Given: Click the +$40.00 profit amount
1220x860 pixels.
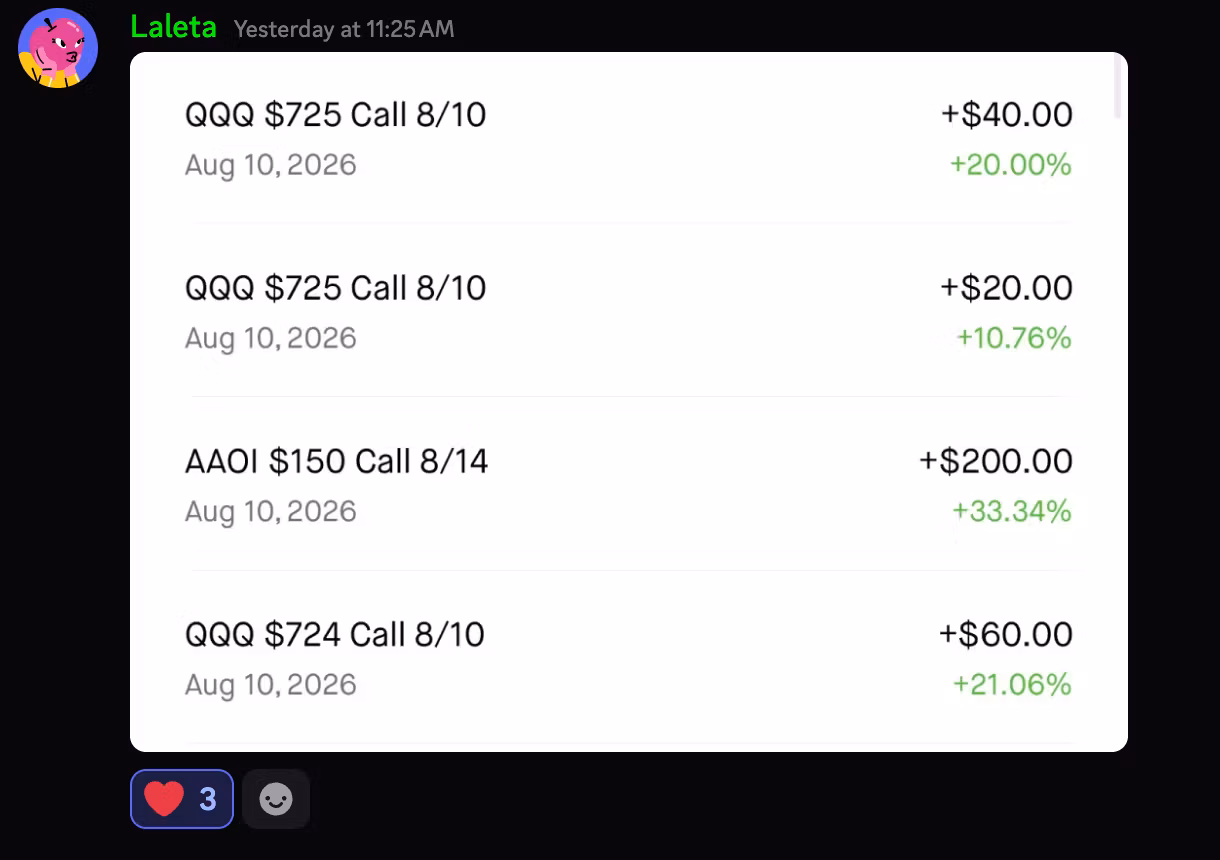Looking at the screenshot, I should (x=1007, y=114).
